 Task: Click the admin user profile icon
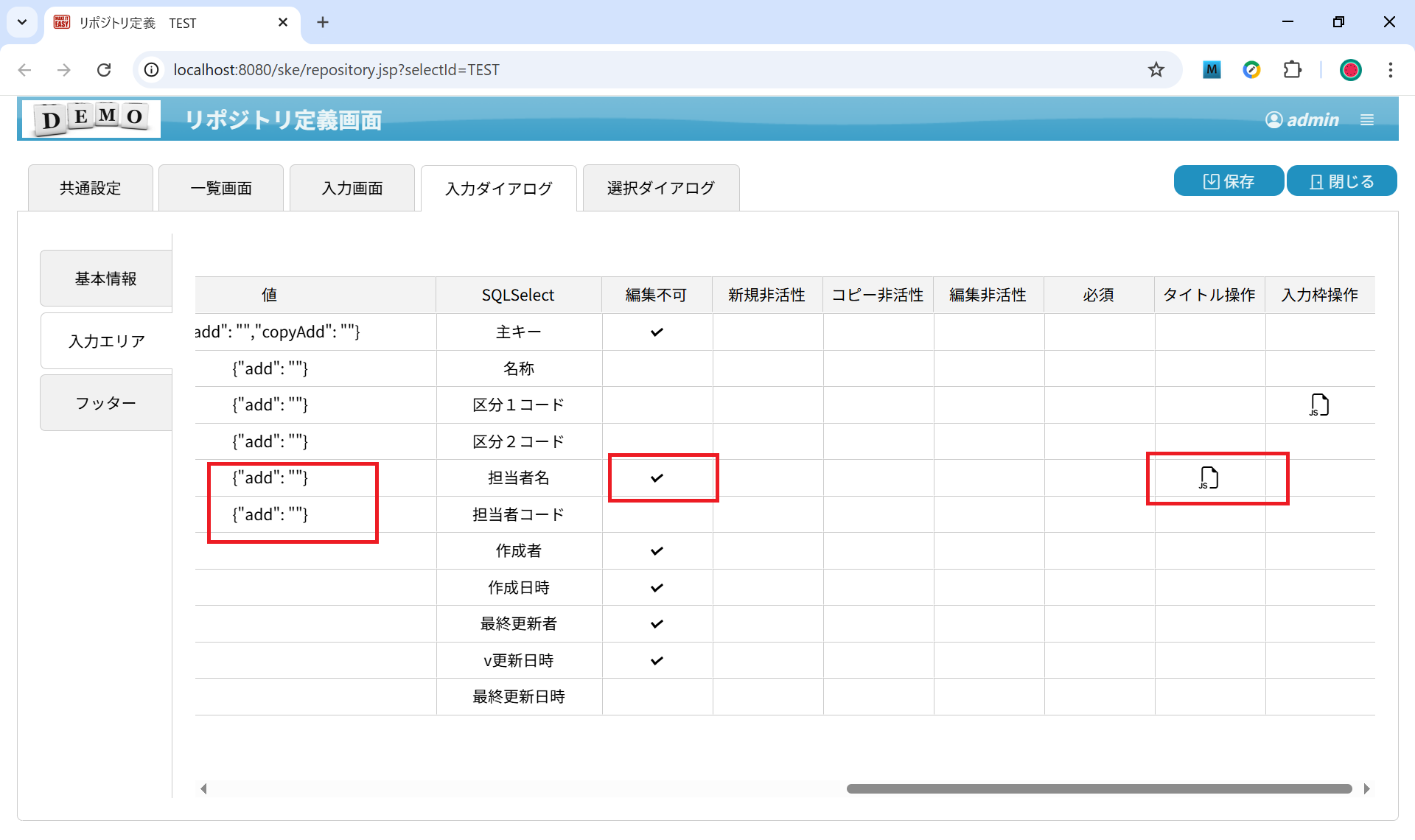pos(1273,119)
